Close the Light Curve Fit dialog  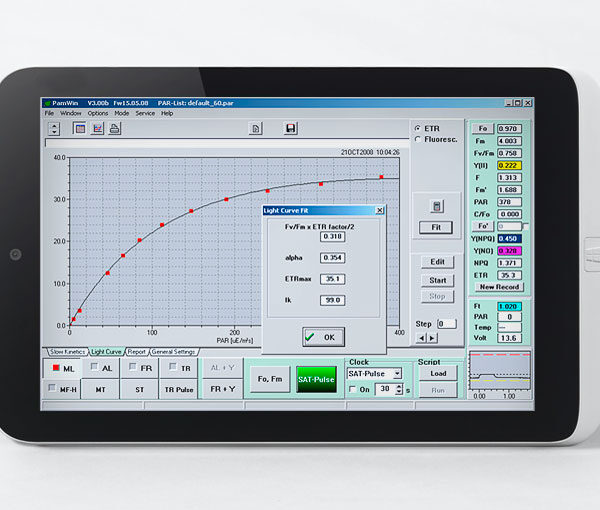tap(380, 210)
